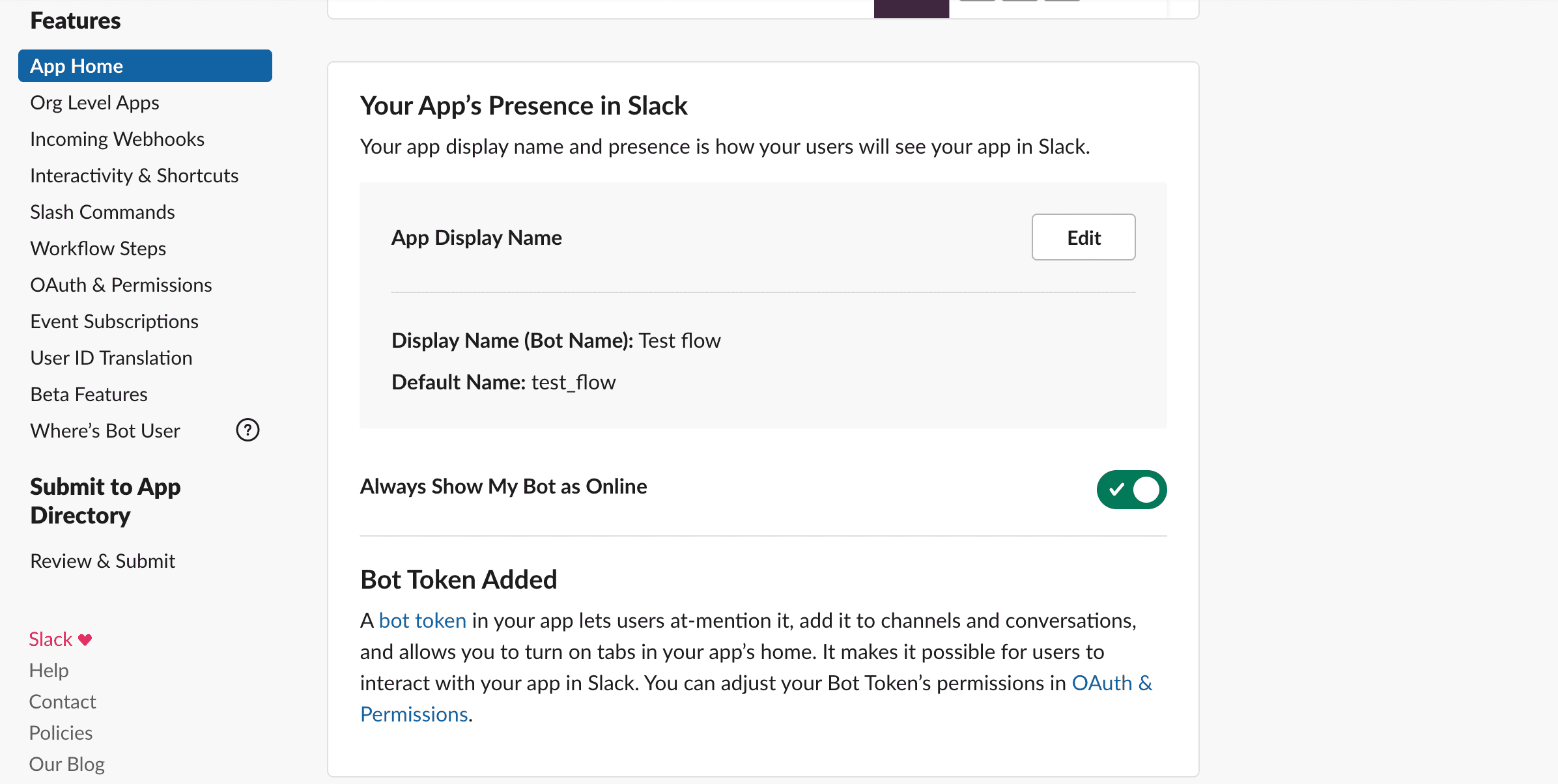This screenshot has width=1558, height=784.
Task: Click Edit for App Display Name
Action: pyautogui.click(x=1083, y=238)
